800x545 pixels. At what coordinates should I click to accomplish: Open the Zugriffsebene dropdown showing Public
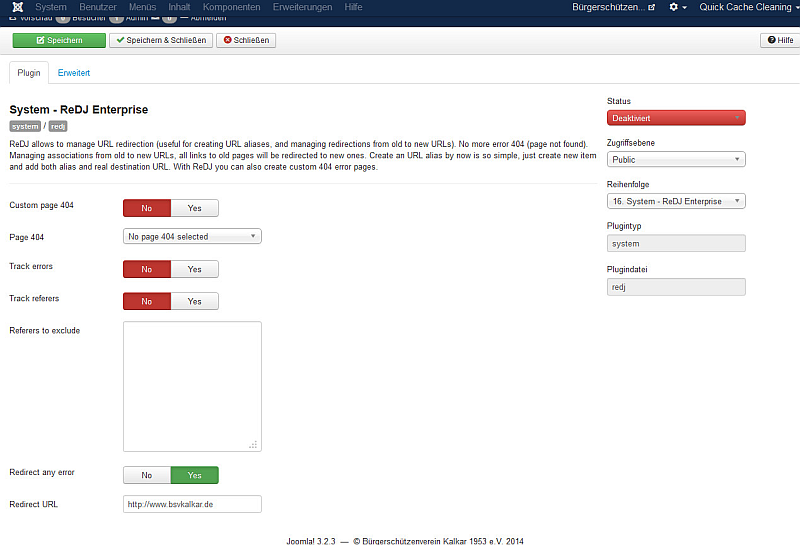(x=676, y=160)
